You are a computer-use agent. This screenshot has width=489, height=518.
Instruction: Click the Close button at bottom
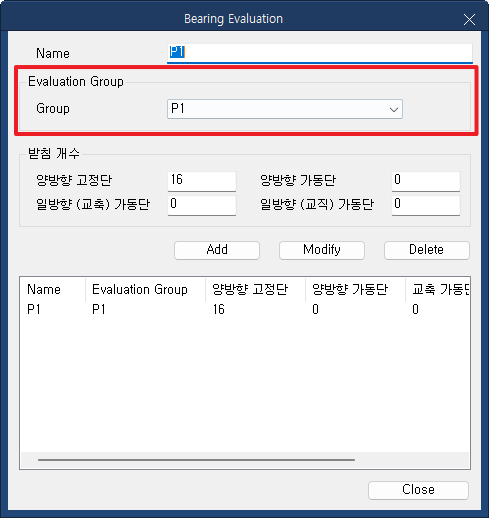coord(418,490)
